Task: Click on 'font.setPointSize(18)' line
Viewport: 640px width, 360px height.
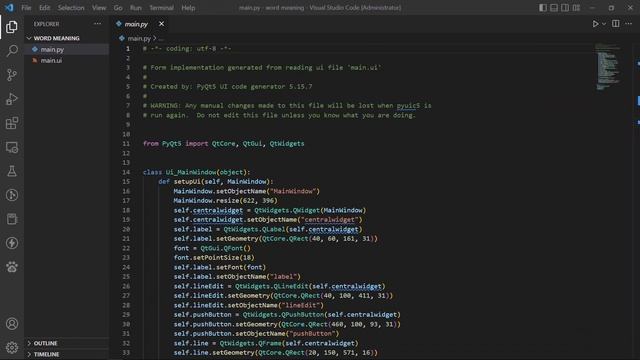Action: pyautogui.click(x=214, y=258)
